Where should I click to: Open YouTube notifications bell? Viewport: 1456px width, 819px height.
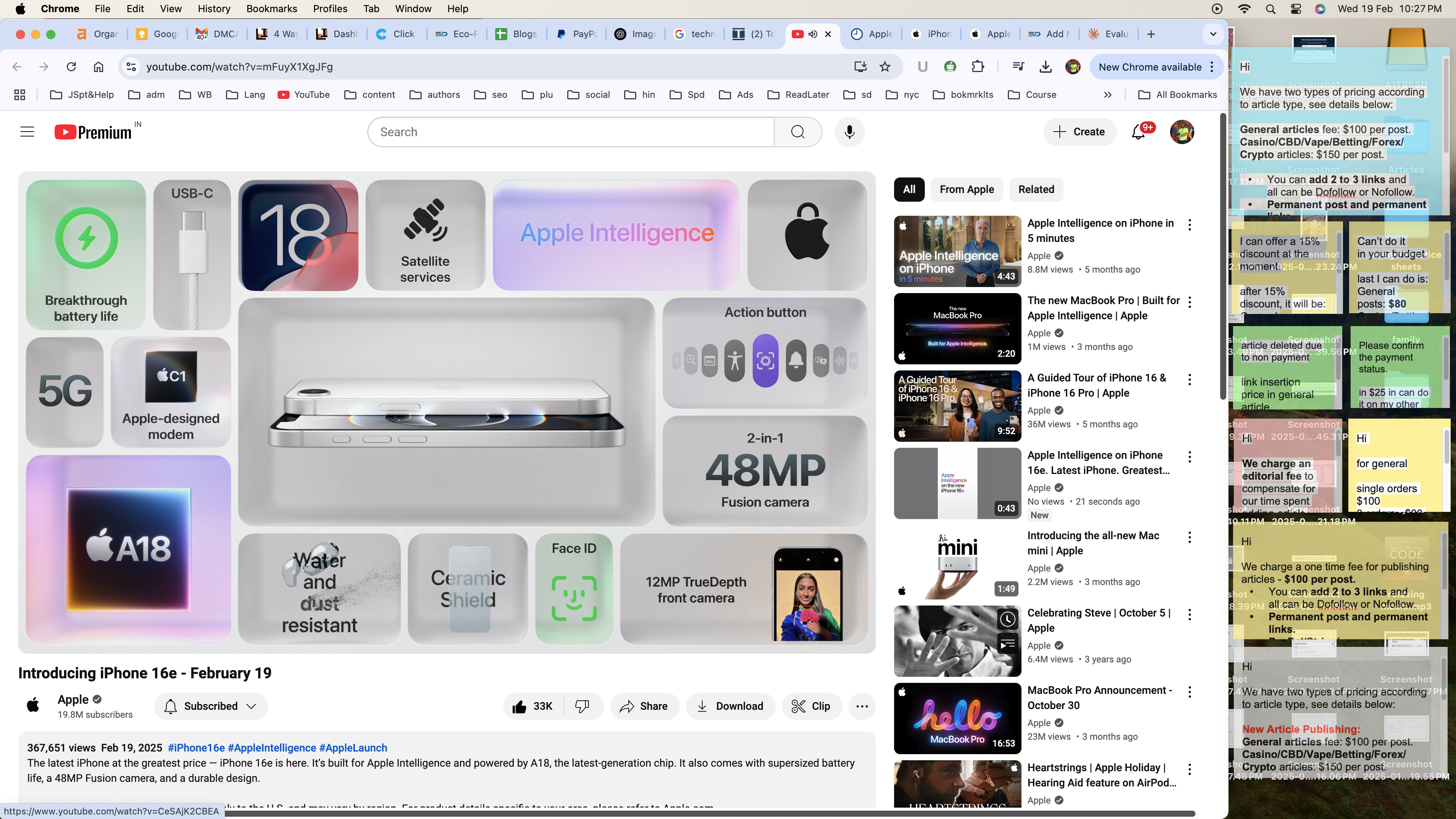1138,132
